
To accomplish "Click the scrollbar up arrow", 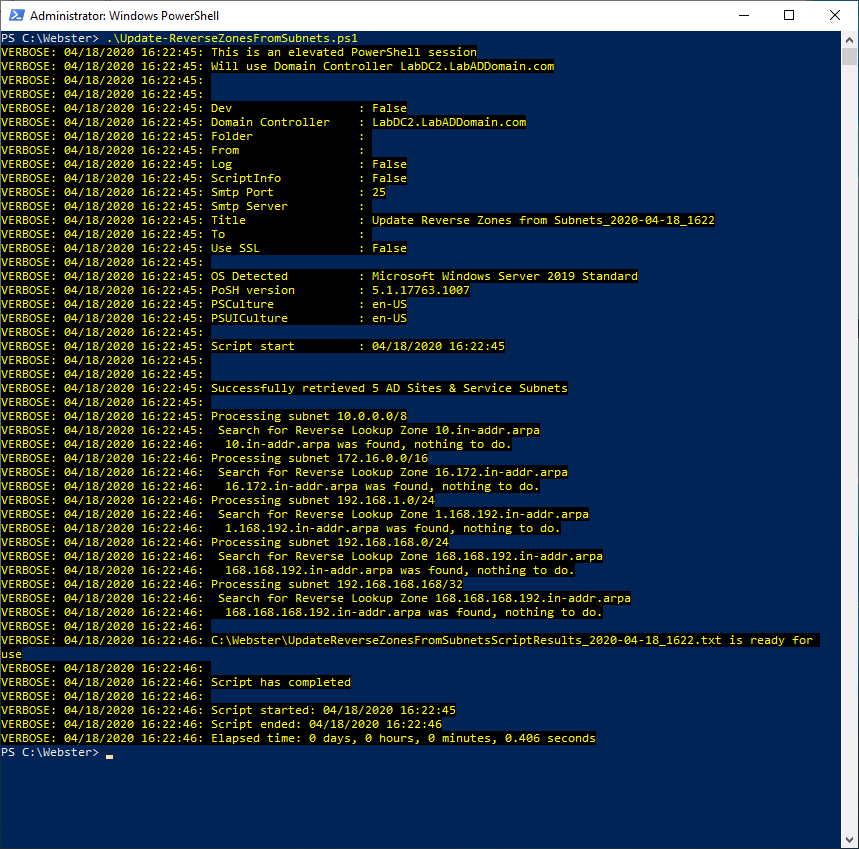I will pos(849,39).
